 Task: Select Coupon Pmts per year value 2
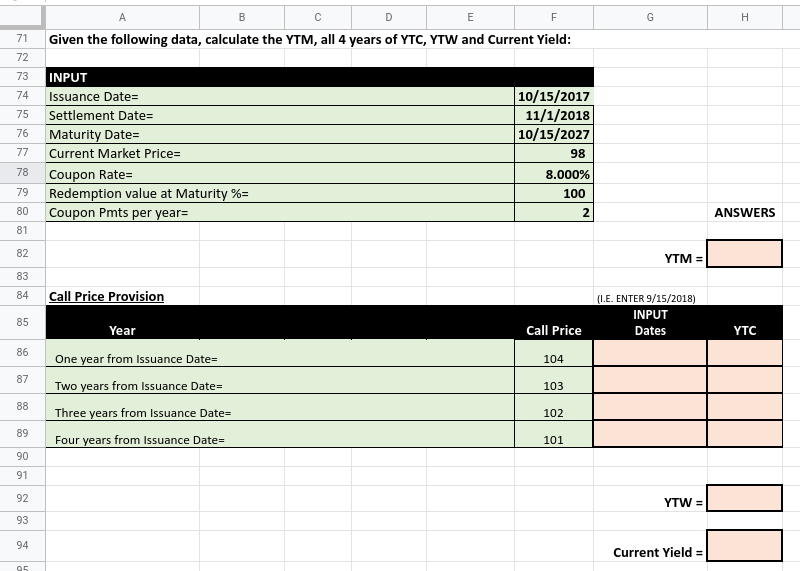point(554,212)
